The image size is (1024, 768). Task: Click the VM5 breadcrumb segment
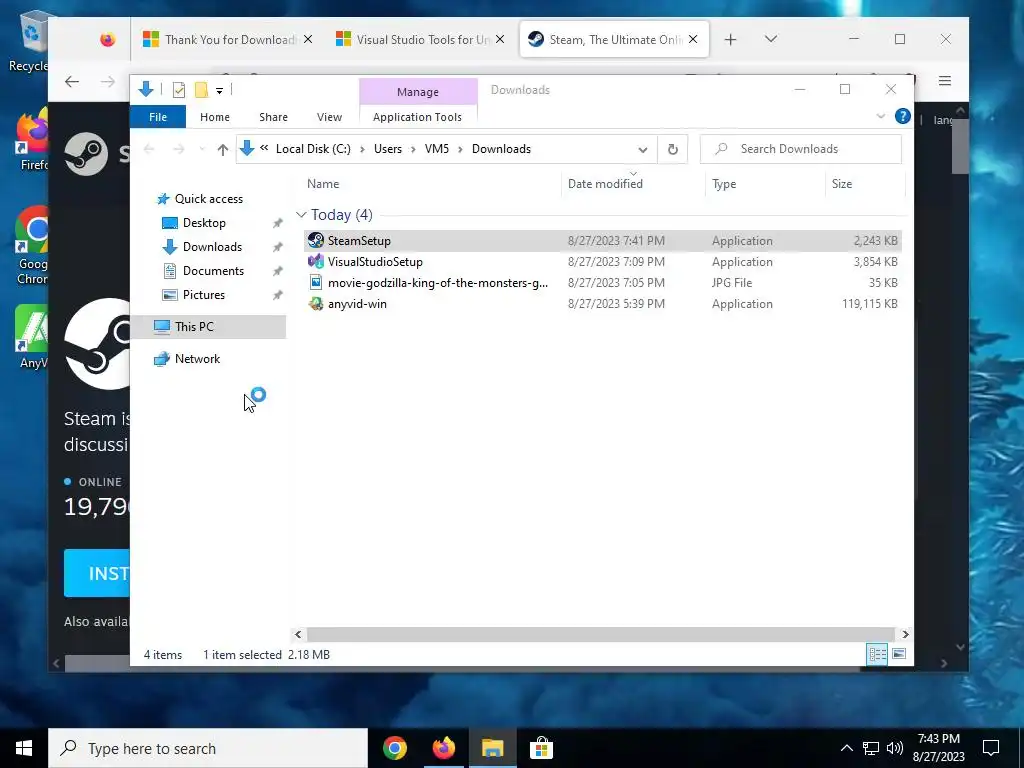[x=437, y=149]
